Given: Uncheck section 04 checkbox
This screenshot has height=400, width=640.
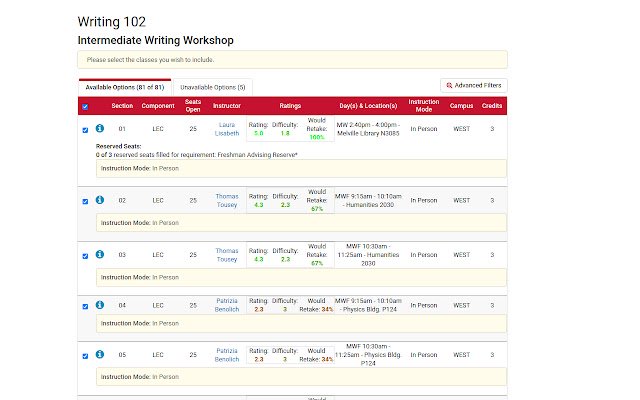Looking at the screenshot, I should pyautogui.click(x=85, y=307).
